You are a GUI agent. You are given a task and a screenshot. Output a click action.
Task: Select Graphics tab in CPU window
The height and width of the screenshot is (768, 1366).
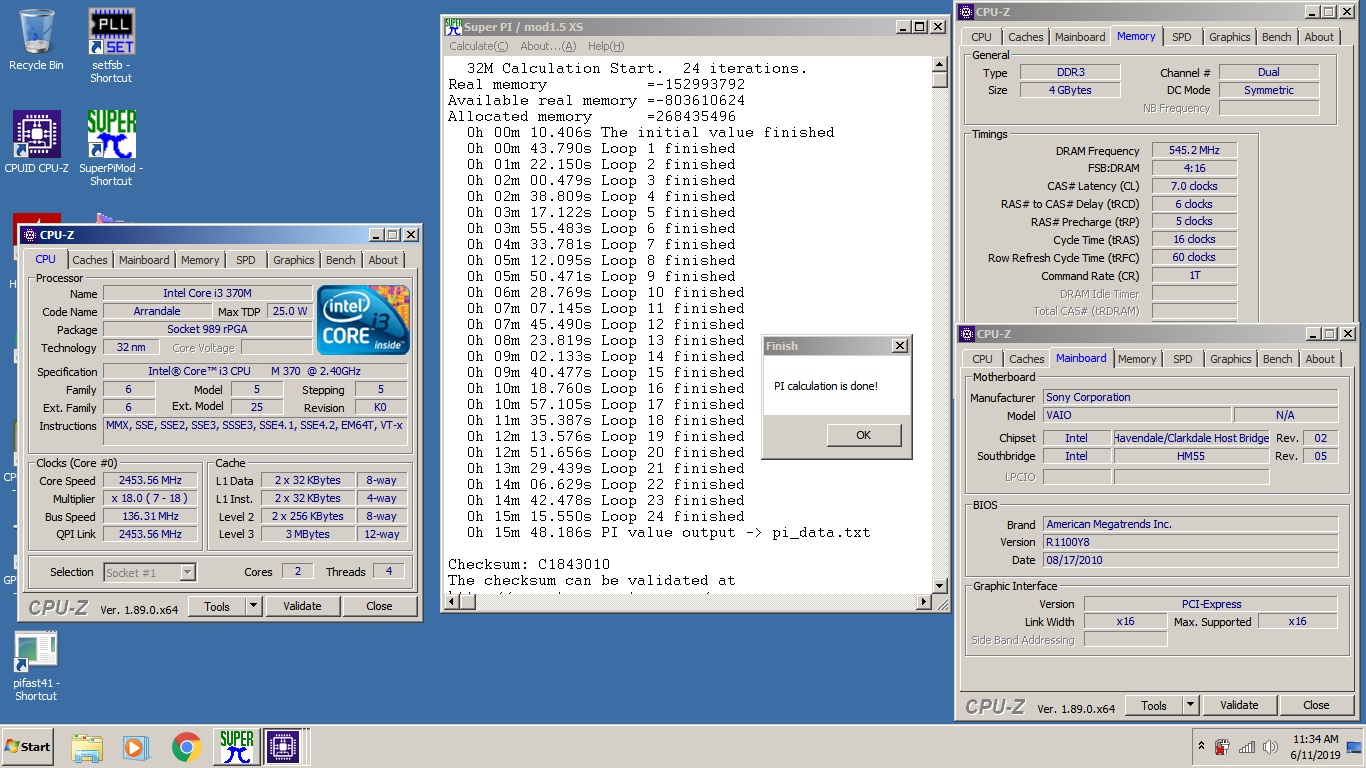(294, 260)
